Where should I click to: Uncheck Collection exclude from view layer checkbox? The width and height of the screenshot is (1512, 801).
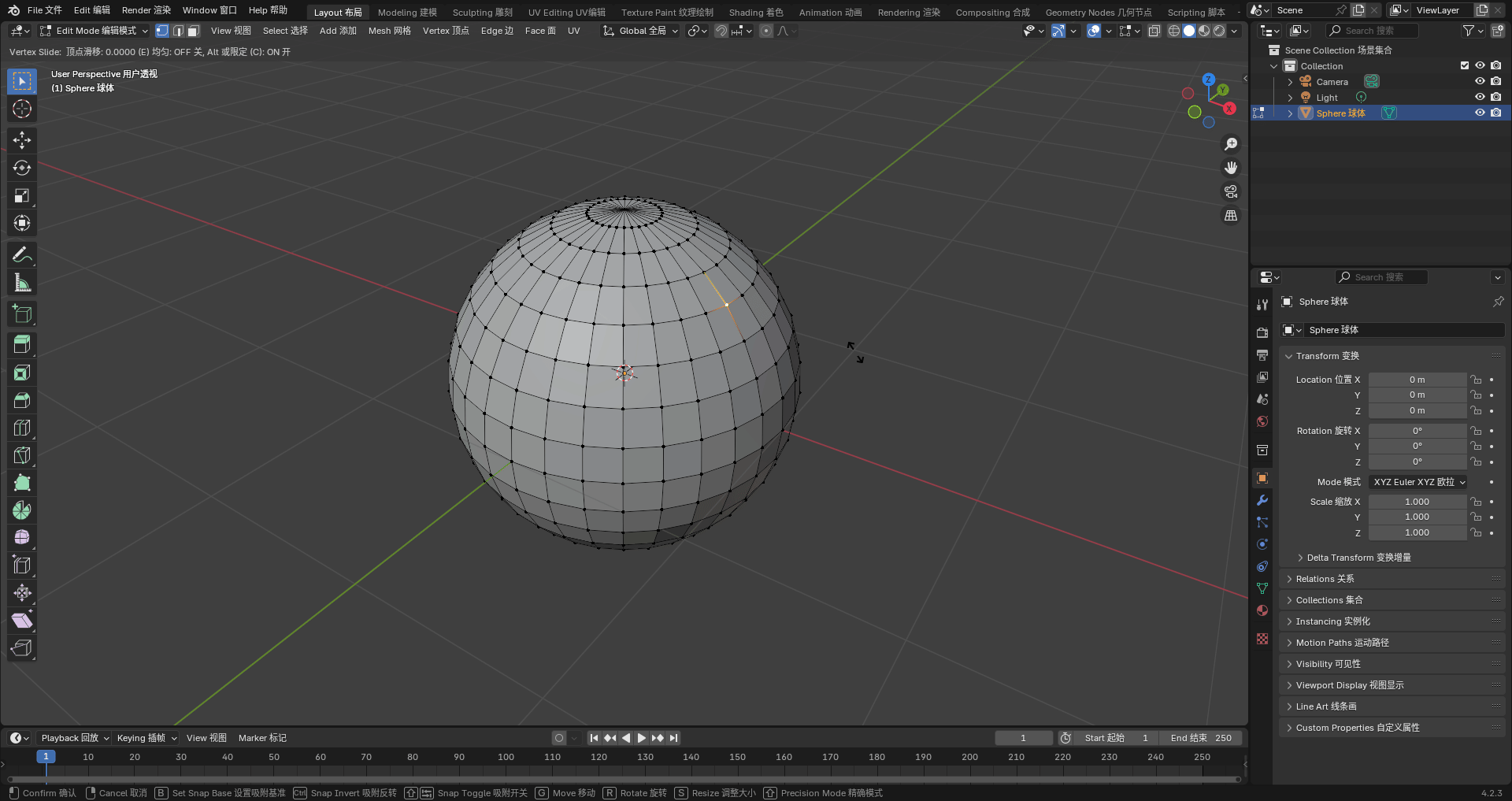point(1464,65)
